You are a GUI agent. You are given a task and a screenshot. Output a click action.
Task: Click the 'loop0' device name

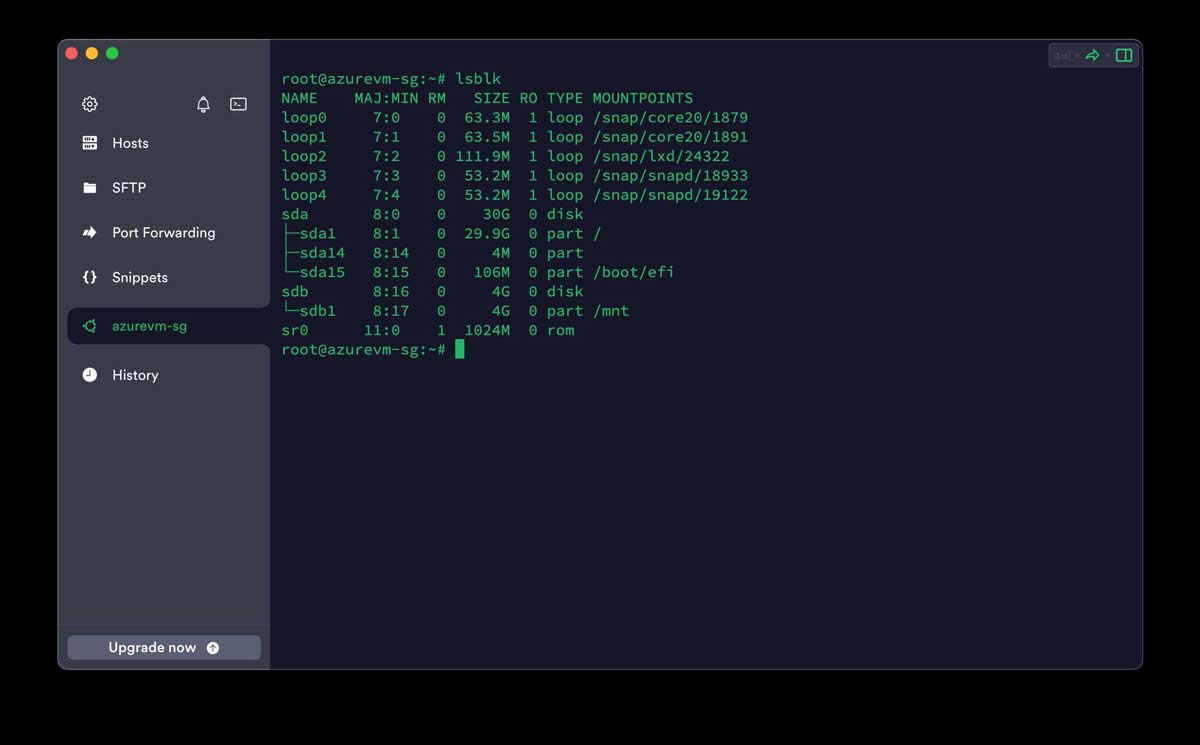(304, 117)
